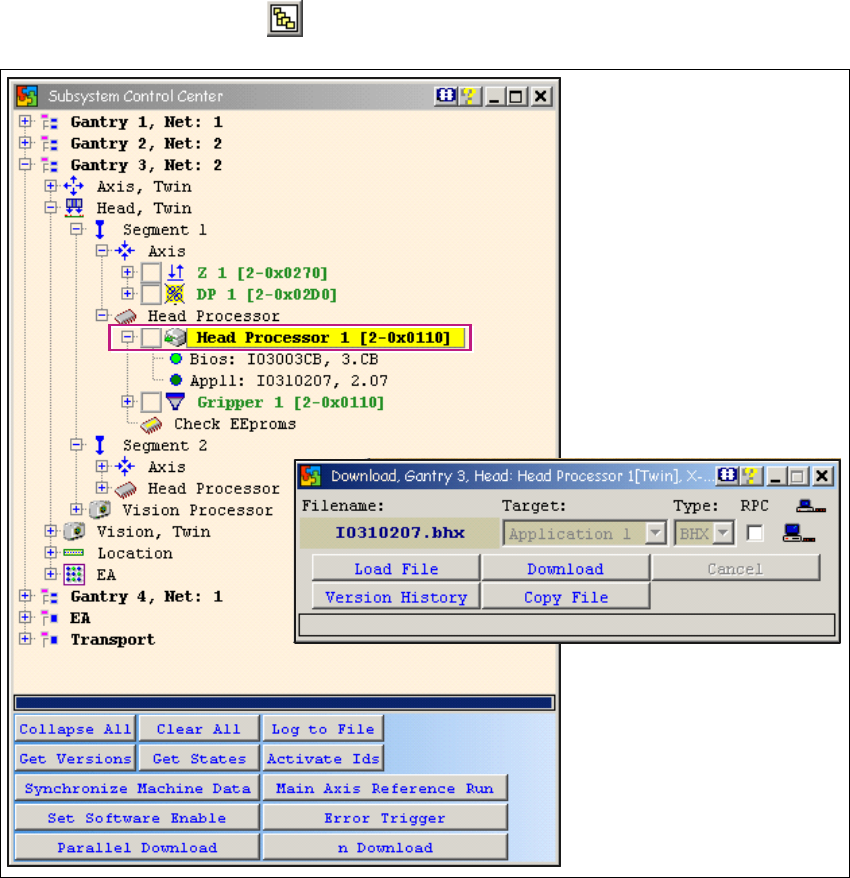Check the Head Processor 1 checkbox
Screen dimensions: 850x878
[x=151, y=337]
